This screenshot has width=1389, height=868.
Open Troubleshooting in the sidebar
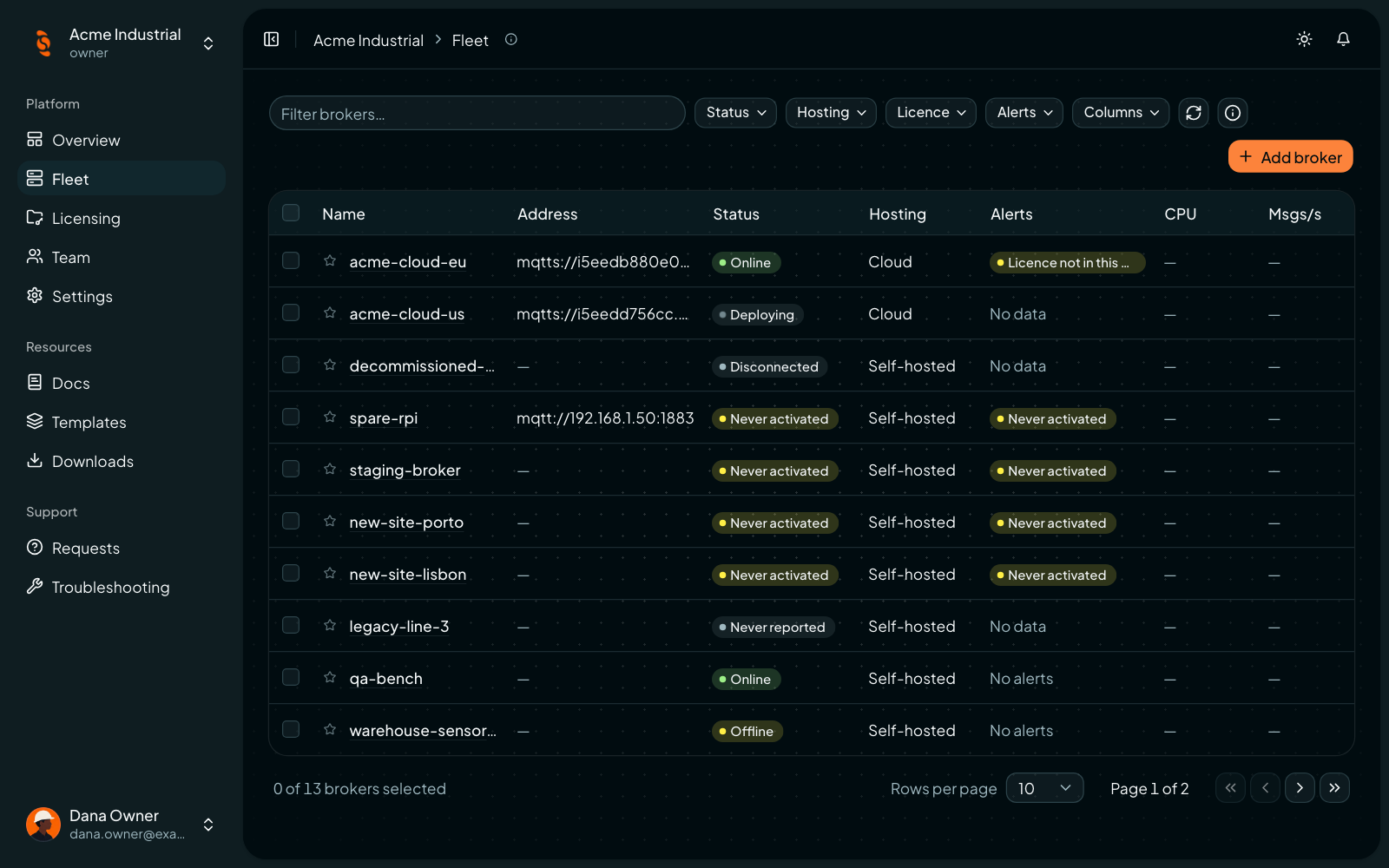click(x=122, y=587)
